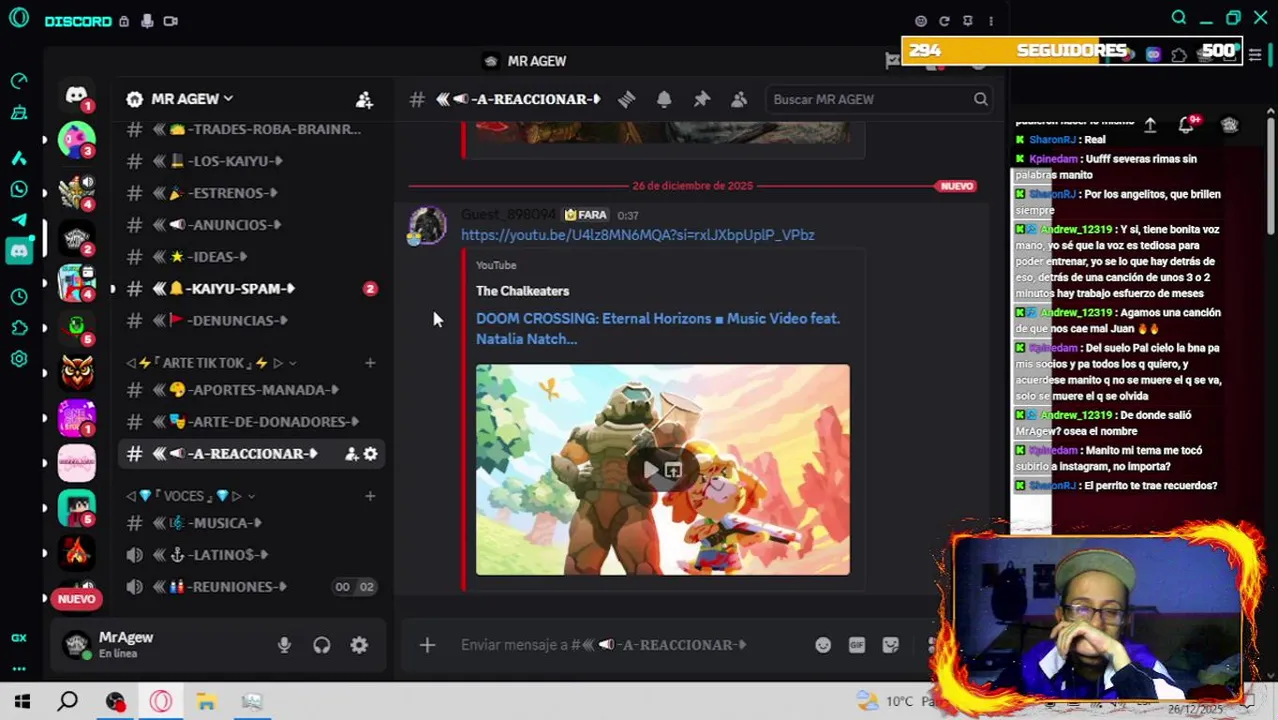Open the ESTRENOS channel
Image resolution: width=1278 pixels, height=720 pixels.
[x=251, y=193]
